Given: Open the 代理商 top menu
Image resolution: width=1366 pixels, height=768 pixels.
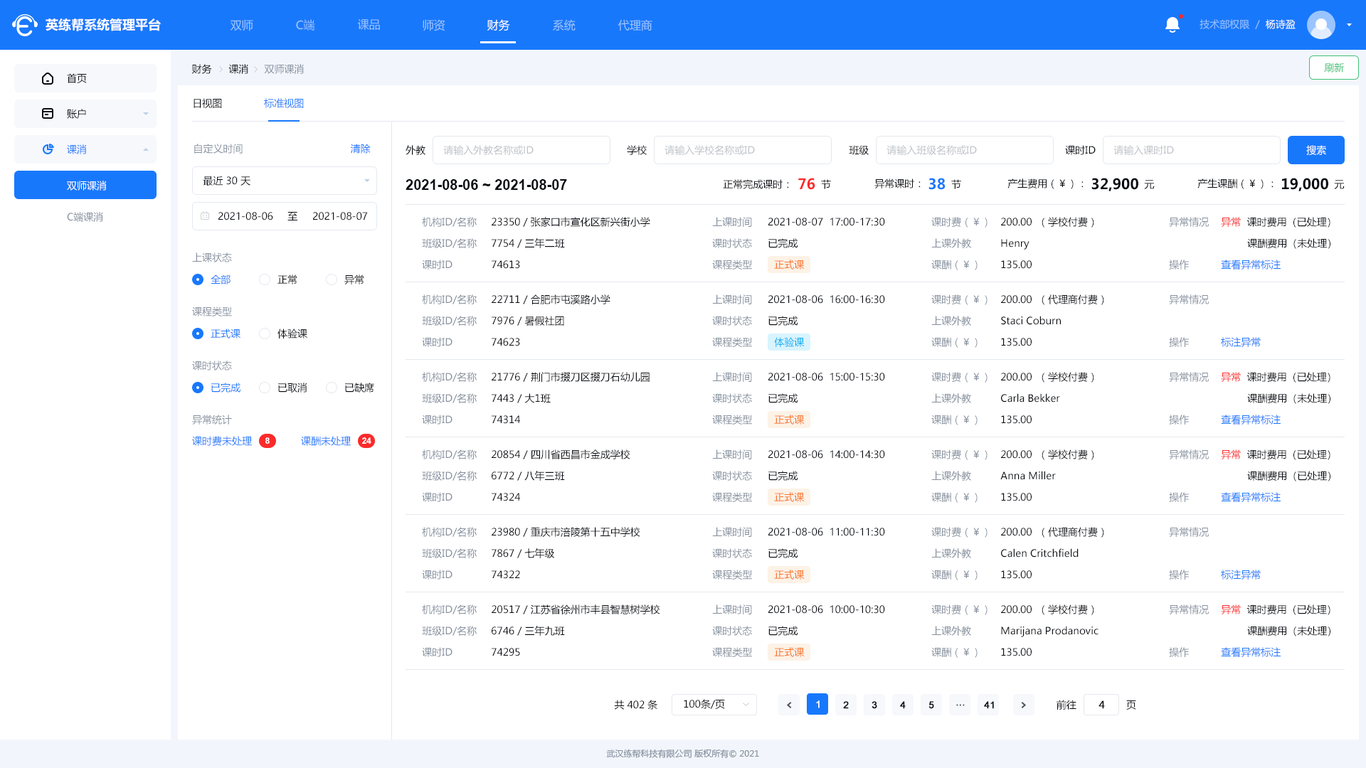Looking at the screenshot, I should [x=635, y=25].
